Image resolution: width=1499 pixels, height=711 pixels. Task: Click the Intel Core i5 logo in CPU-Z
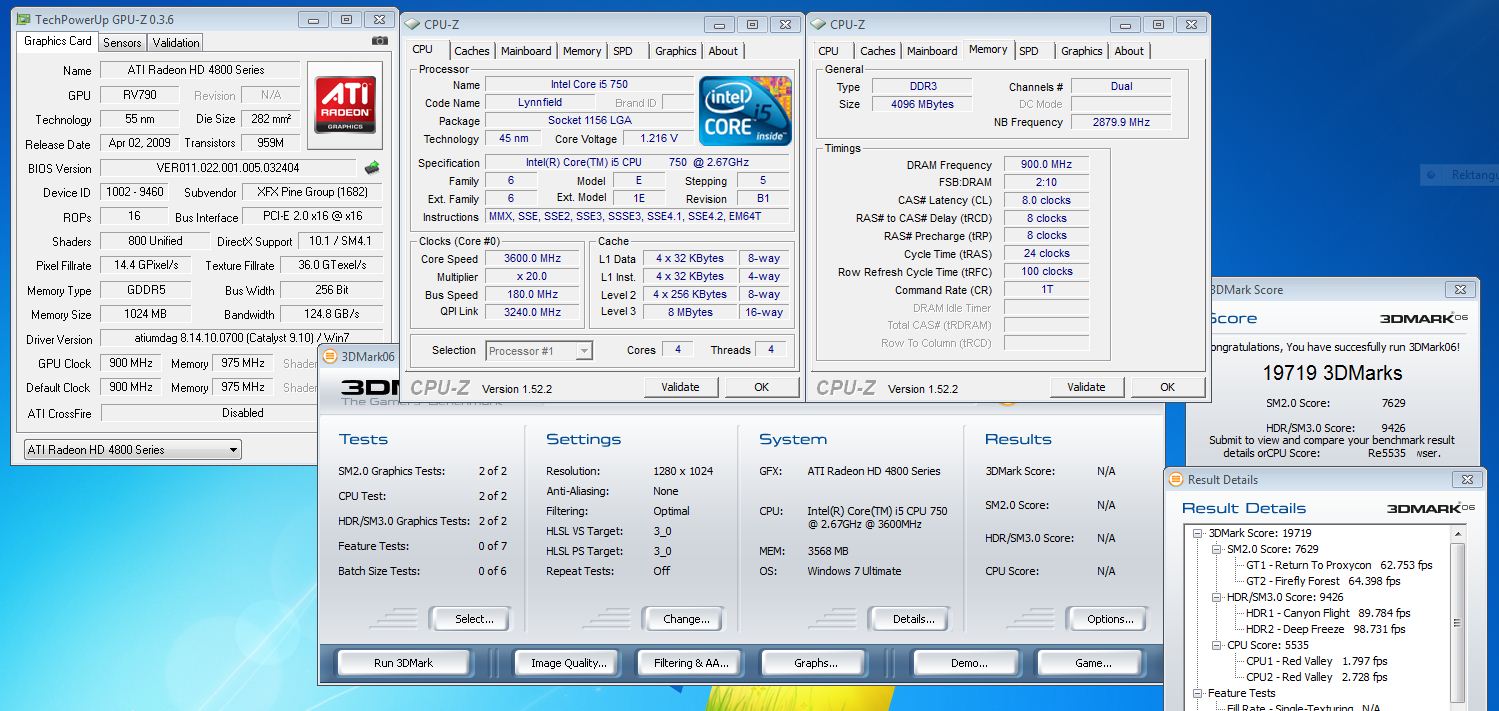pos(745,110)
